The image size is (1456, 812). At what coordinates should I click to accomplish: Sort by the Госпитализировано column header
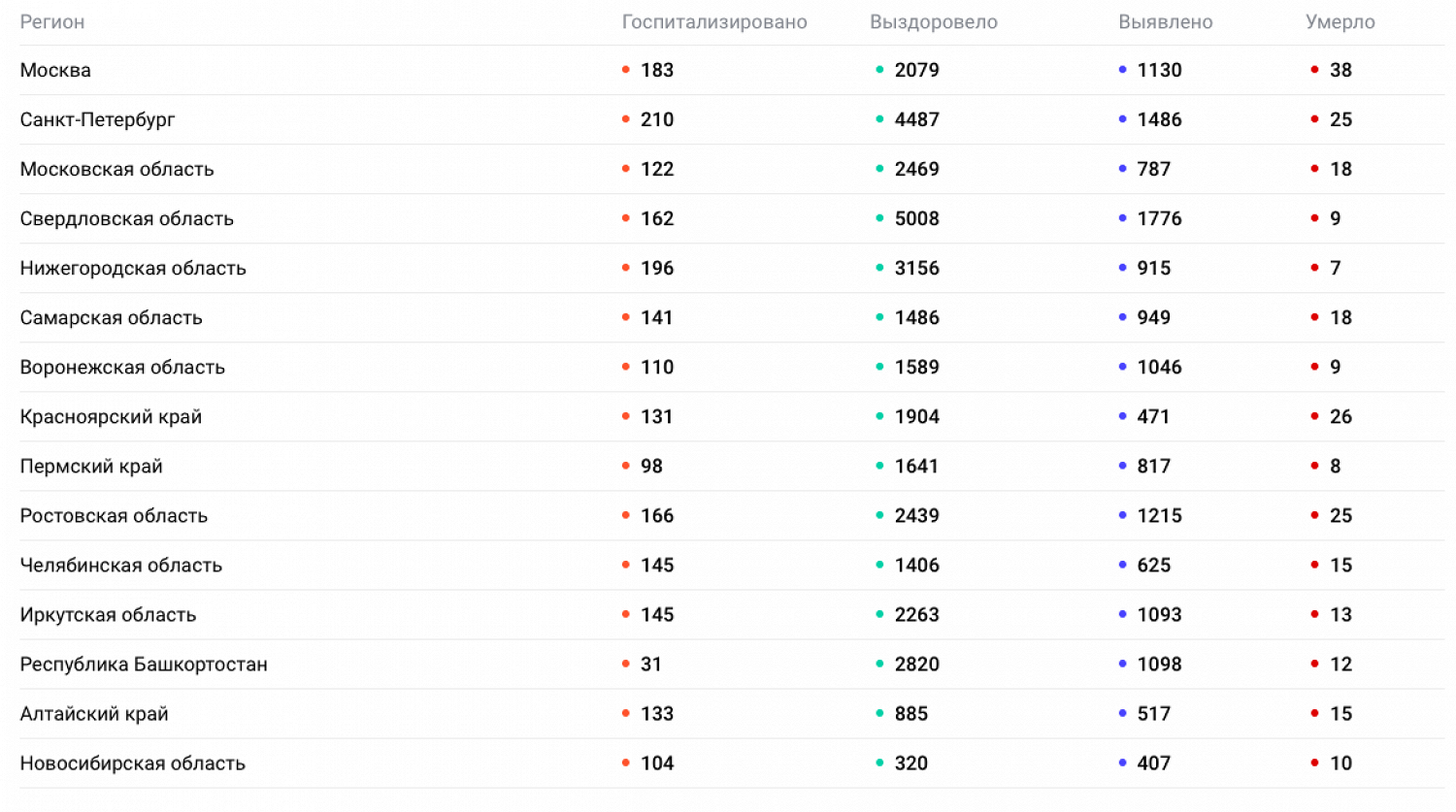(714, 22)
